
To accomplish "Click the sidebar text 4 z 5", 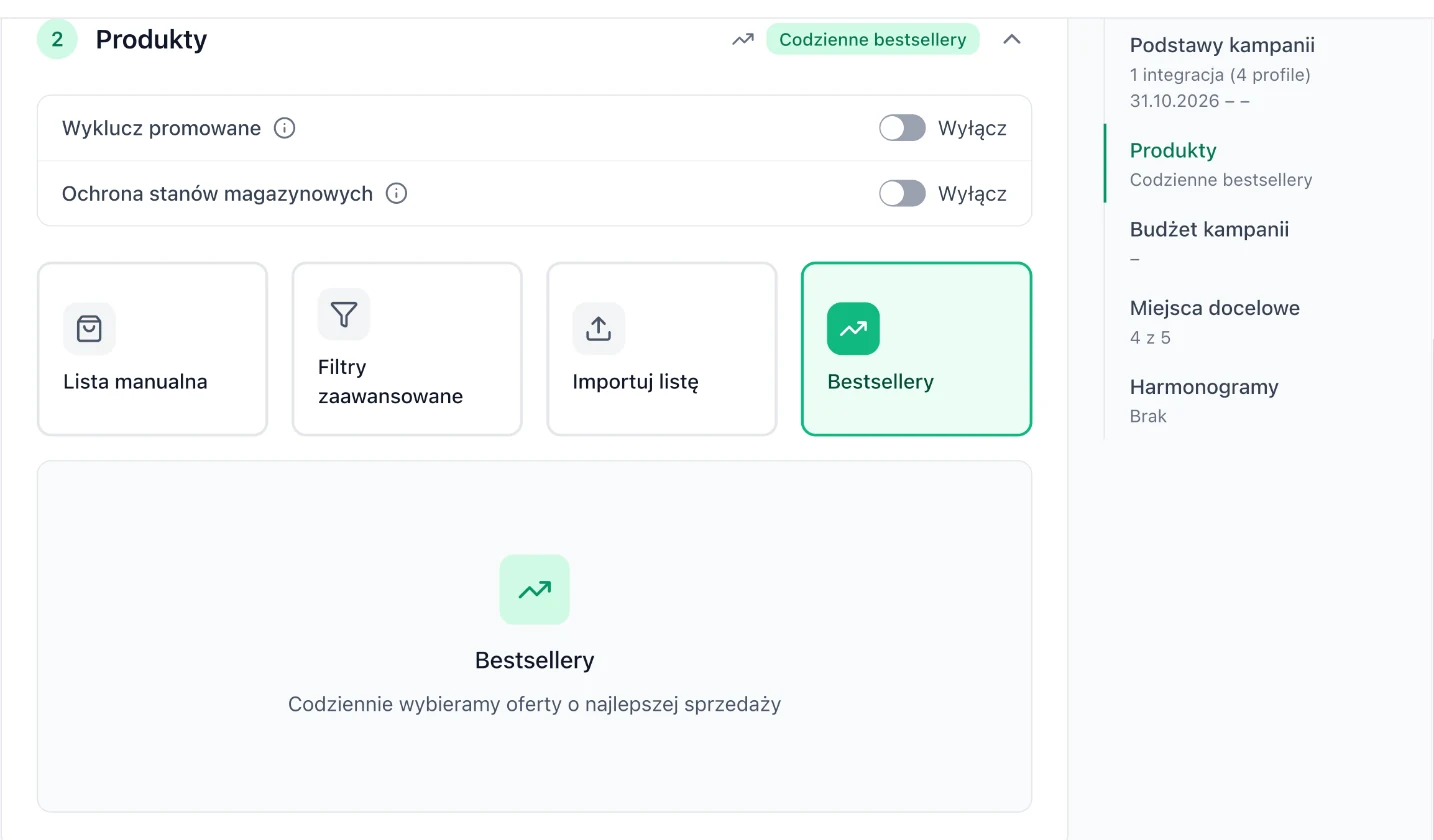I will click(1150, 338).
